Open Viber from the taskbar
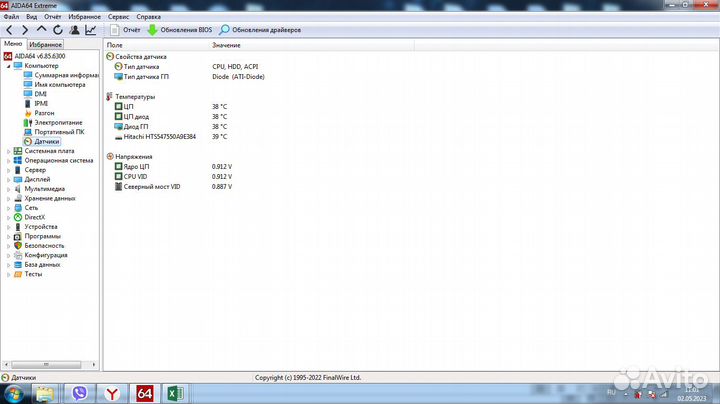Image resolution: width=720 pixels, height=404 pixels. (x=80, y=393)
